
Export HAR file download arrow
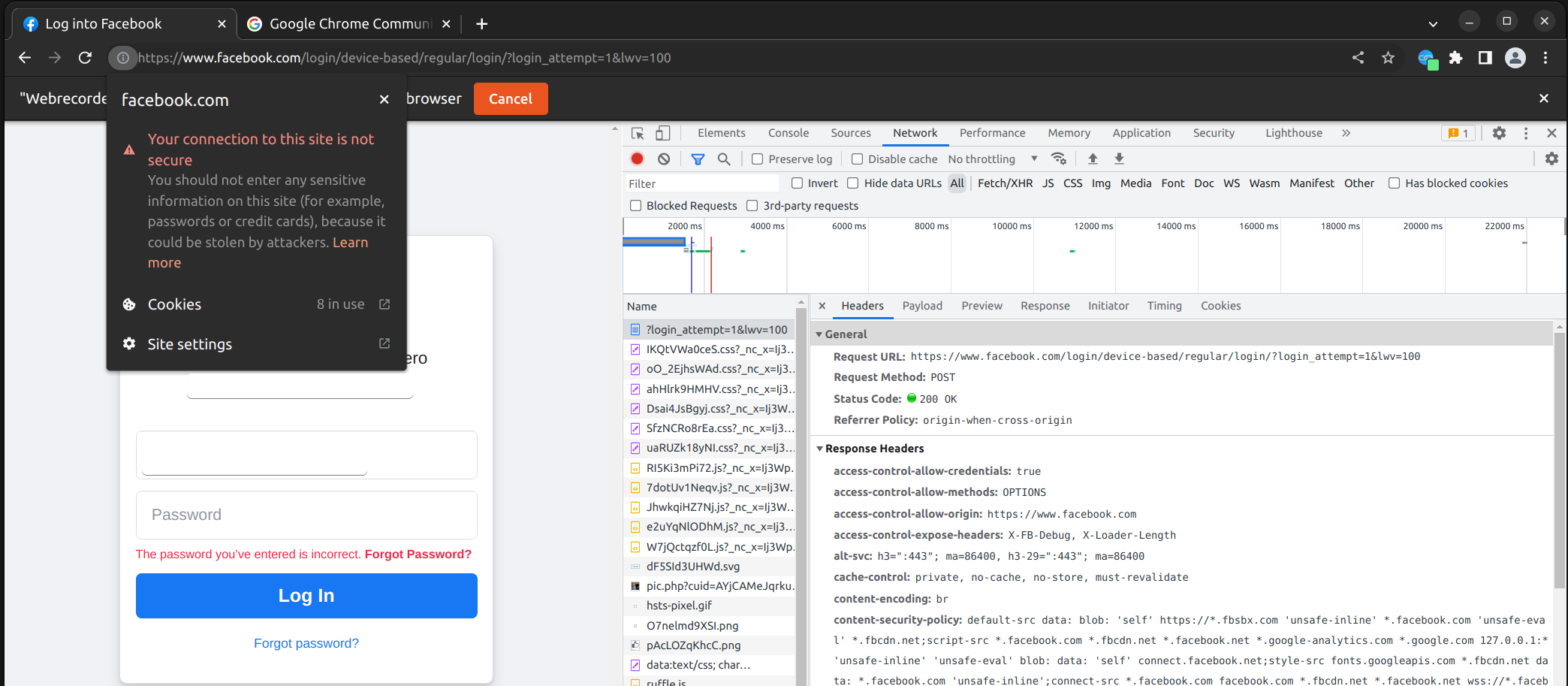(1119, 159)
